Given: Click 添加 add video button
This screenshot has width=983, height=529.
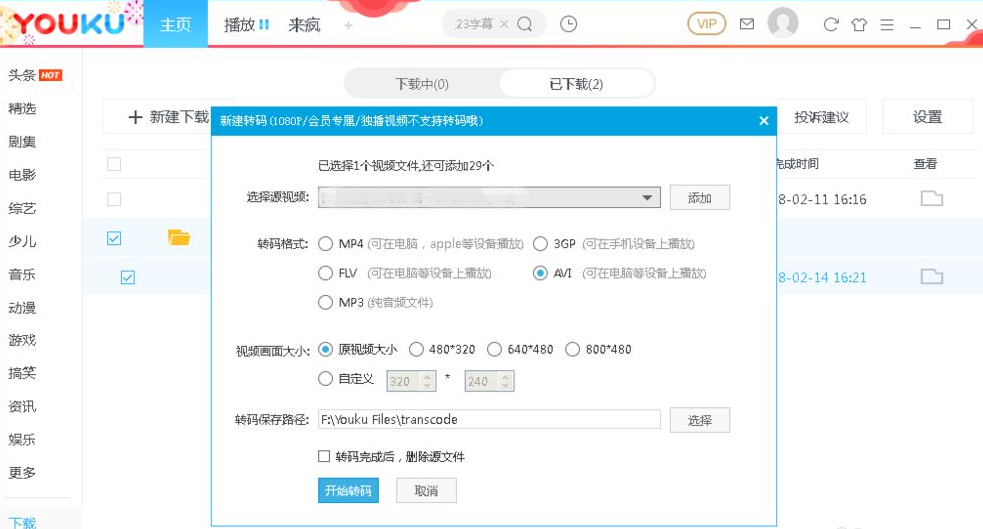Looking at the screenshot, I should click(x=700, y=197).
